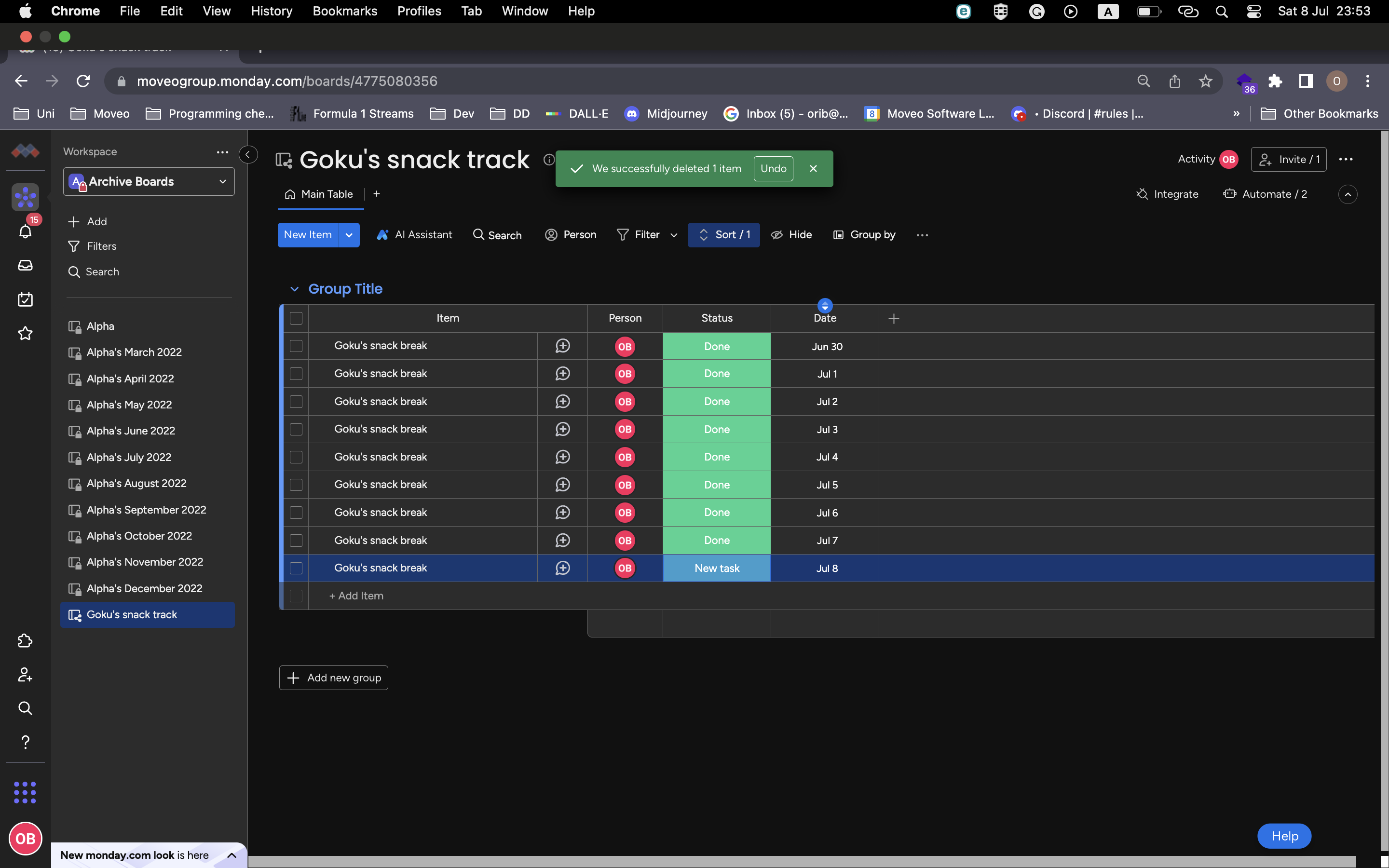The image size is (1389, 868).
Task: Start conversation on Jul 8 snack break row
Action: pos(562,568)
